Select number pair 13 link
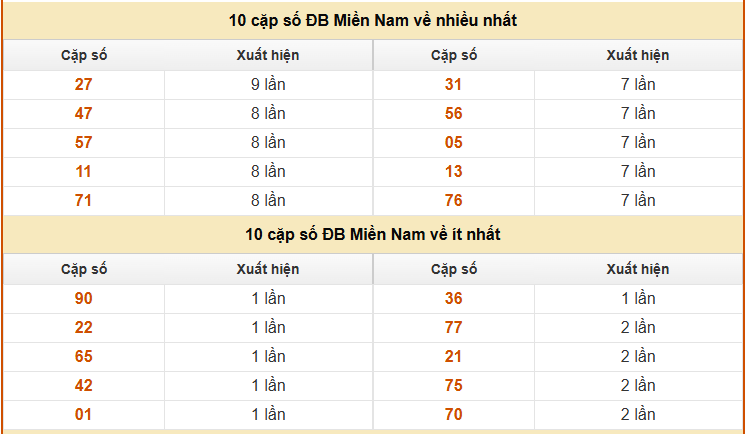 coord(454,172)
